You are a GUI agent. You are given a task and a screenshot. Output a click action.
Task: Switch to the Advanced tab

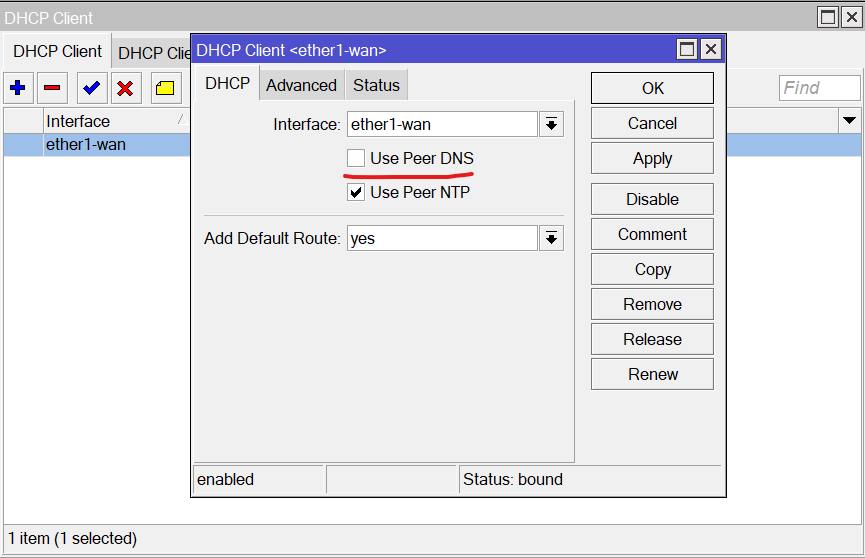point(301,85)
